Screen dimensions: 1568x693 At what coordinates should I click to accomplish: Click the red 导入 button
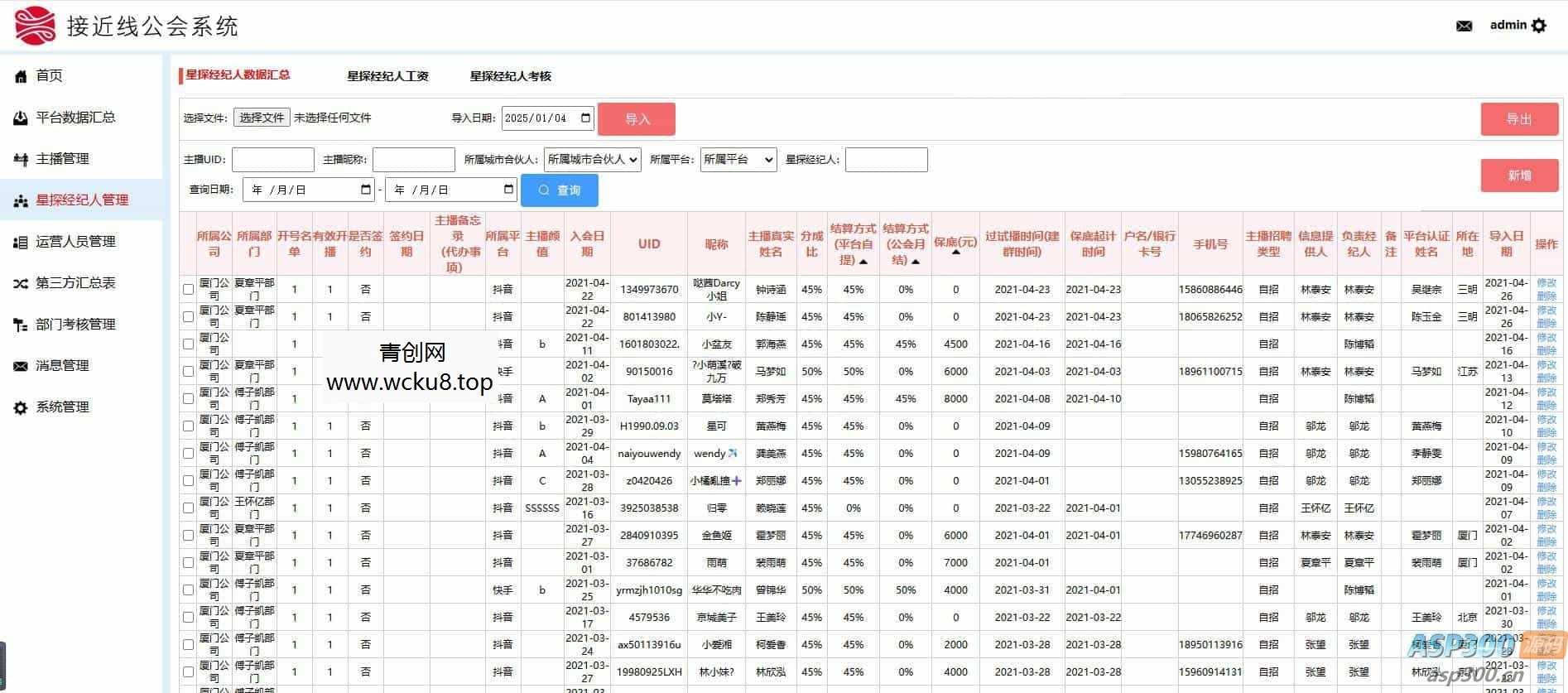pyautogui.click(x=637, y=119)
